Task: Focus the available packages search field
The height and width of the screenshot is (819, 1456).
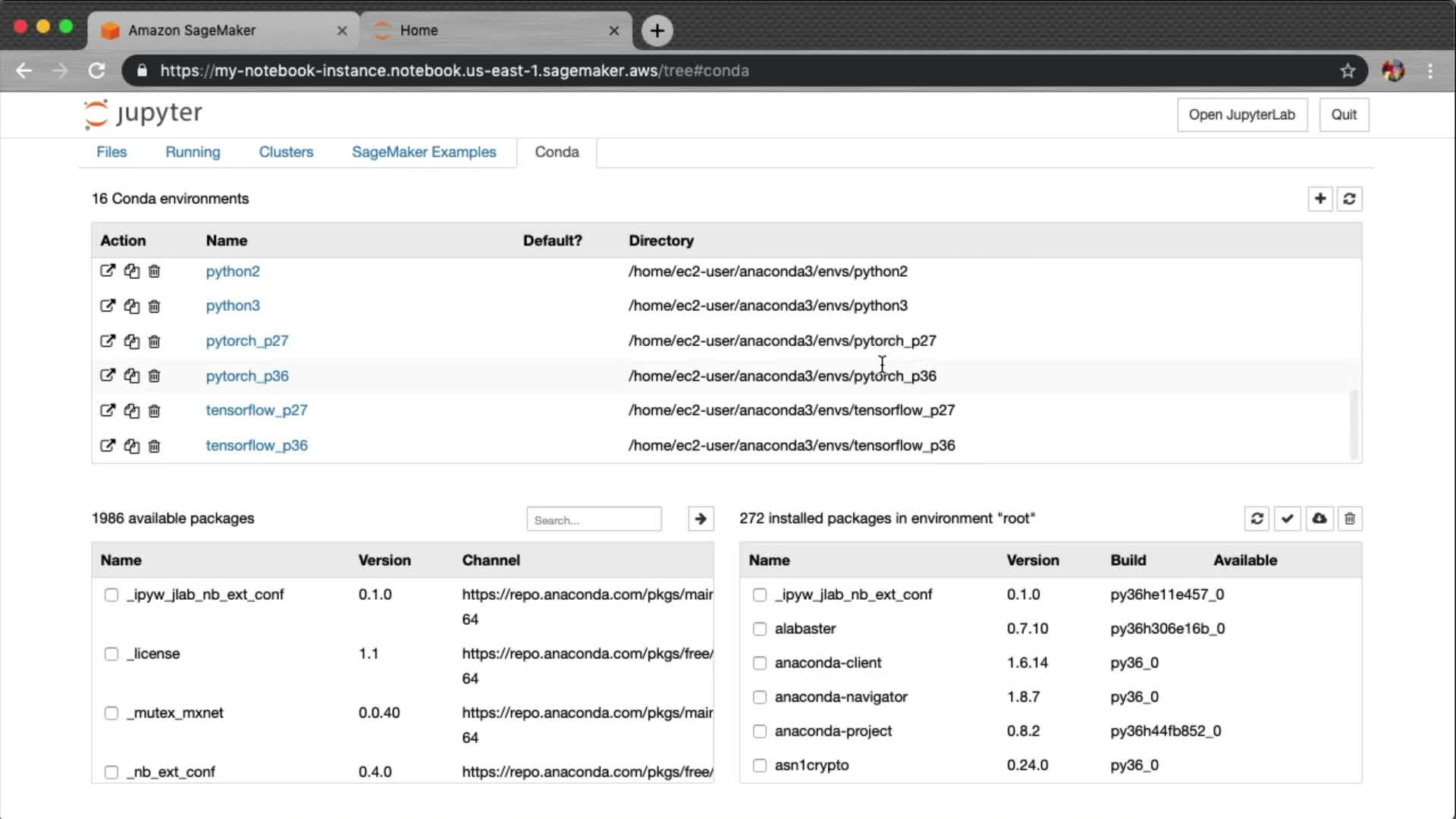Action: tap(594, 519)
